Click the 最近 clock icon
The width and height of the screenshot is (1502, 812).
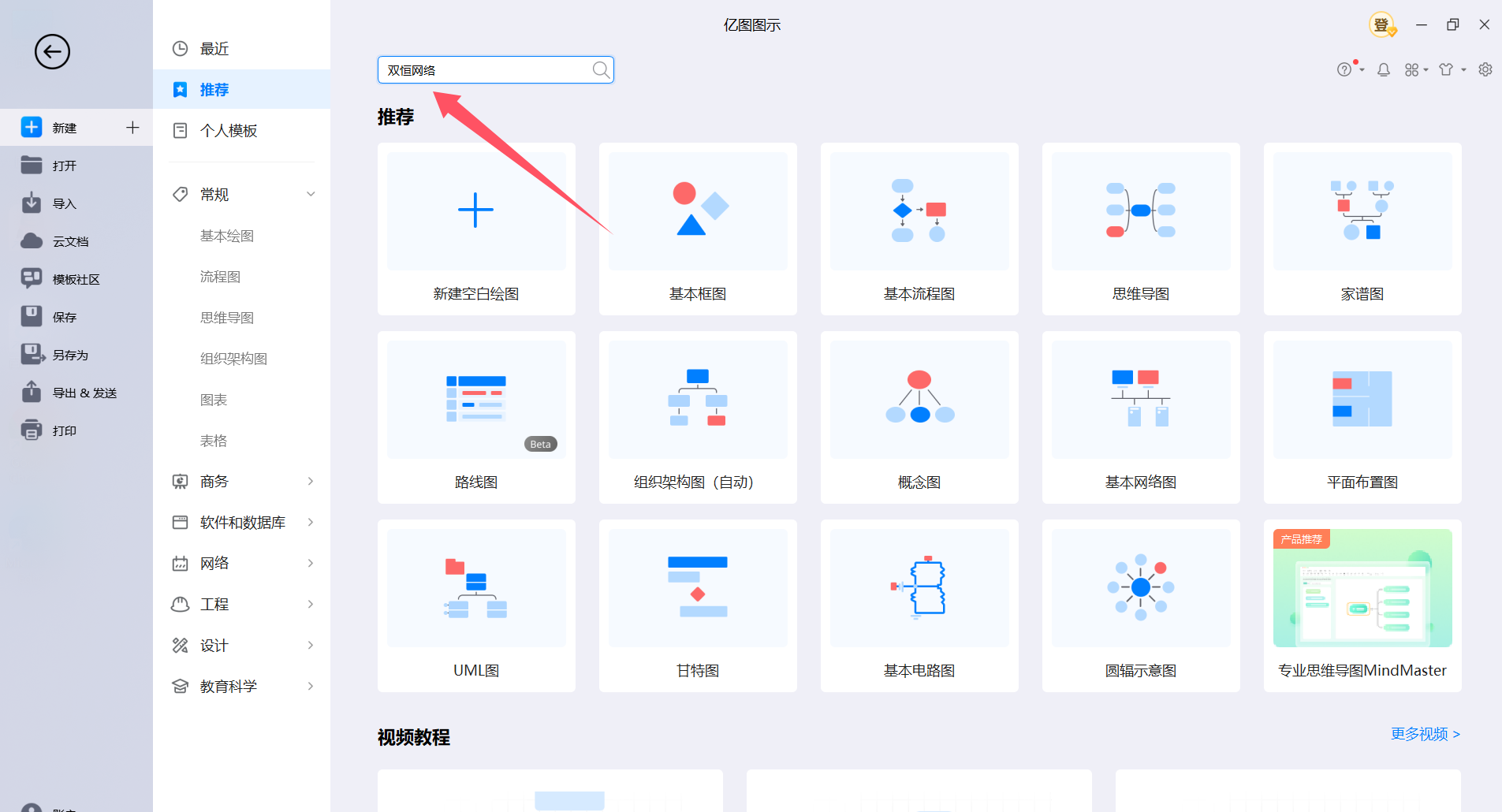(180, 49)
